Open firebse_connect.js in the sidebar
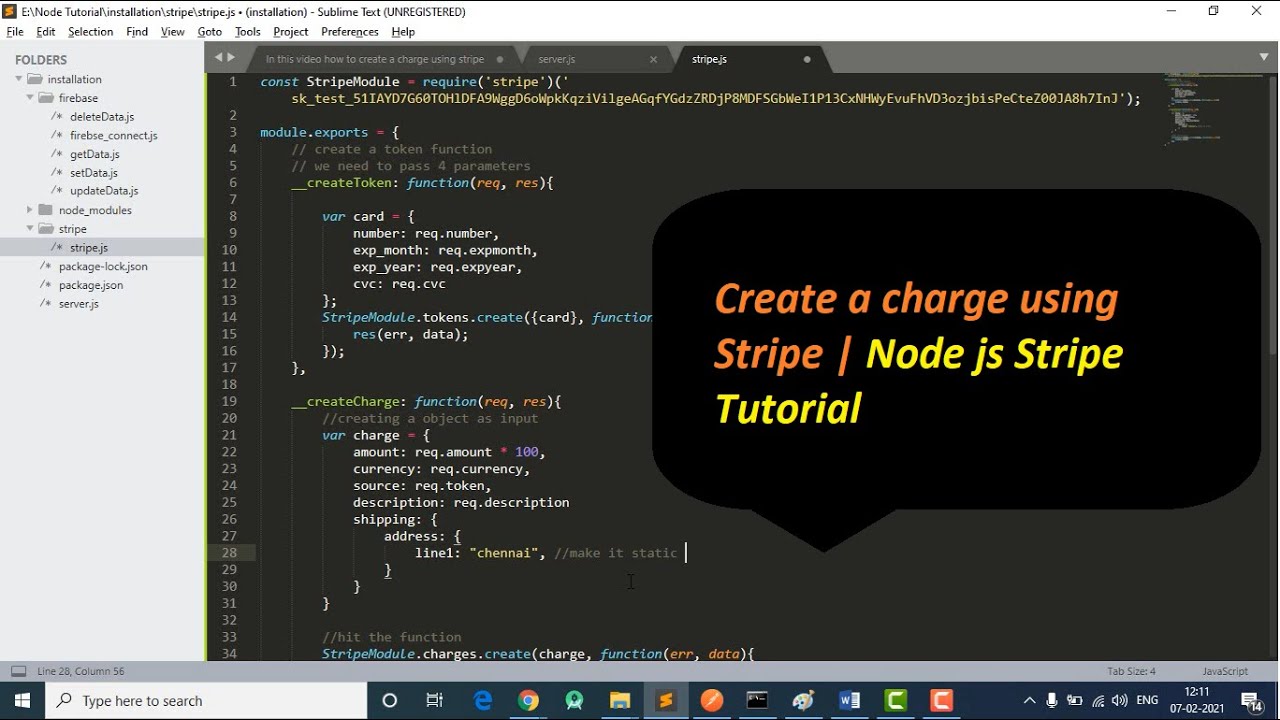 tap(114, 135)
